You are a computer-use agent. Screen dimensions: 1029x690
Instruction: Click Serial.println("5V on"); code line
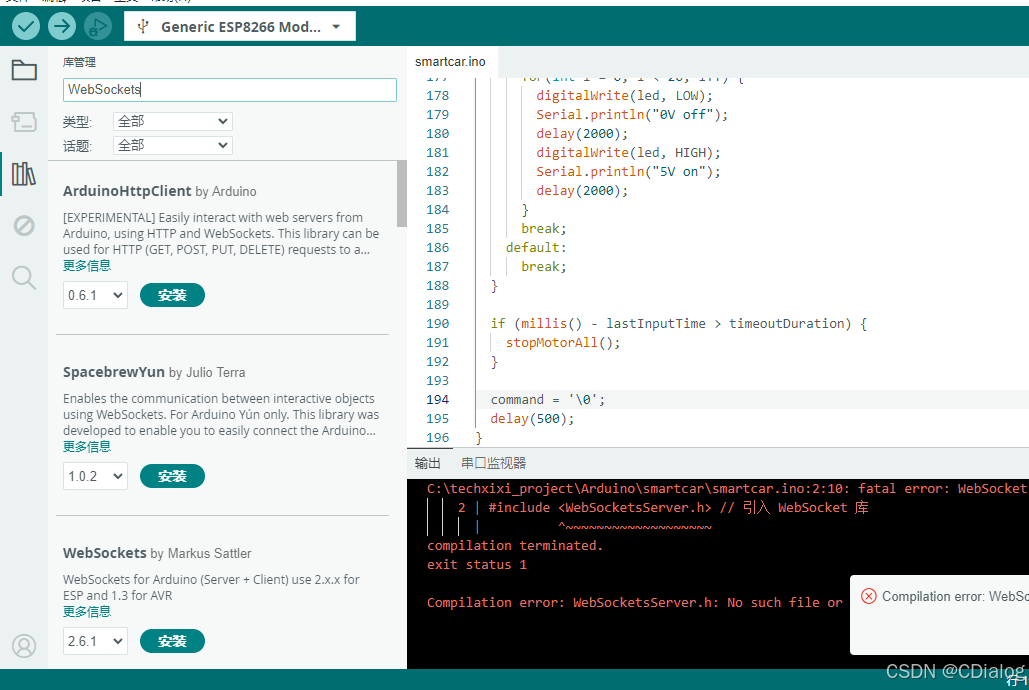point(628,172)
